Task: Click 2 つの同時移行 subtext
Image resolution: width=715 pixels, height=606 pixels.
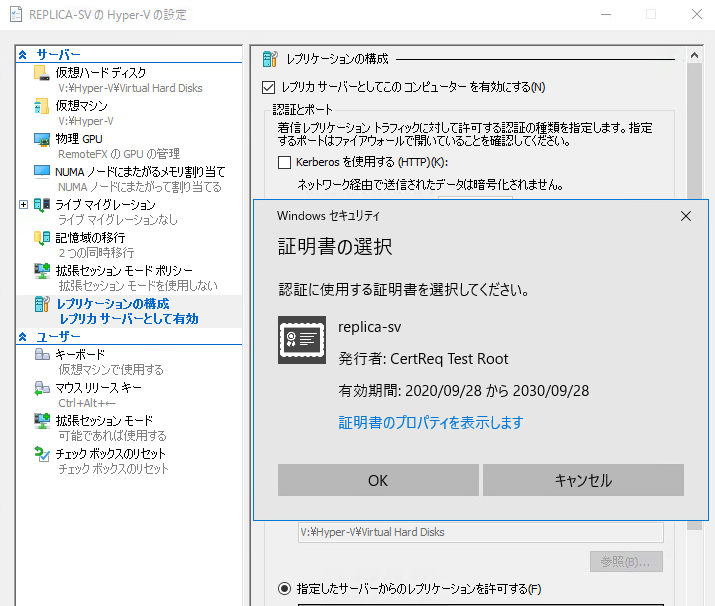Action: (96, 253)
